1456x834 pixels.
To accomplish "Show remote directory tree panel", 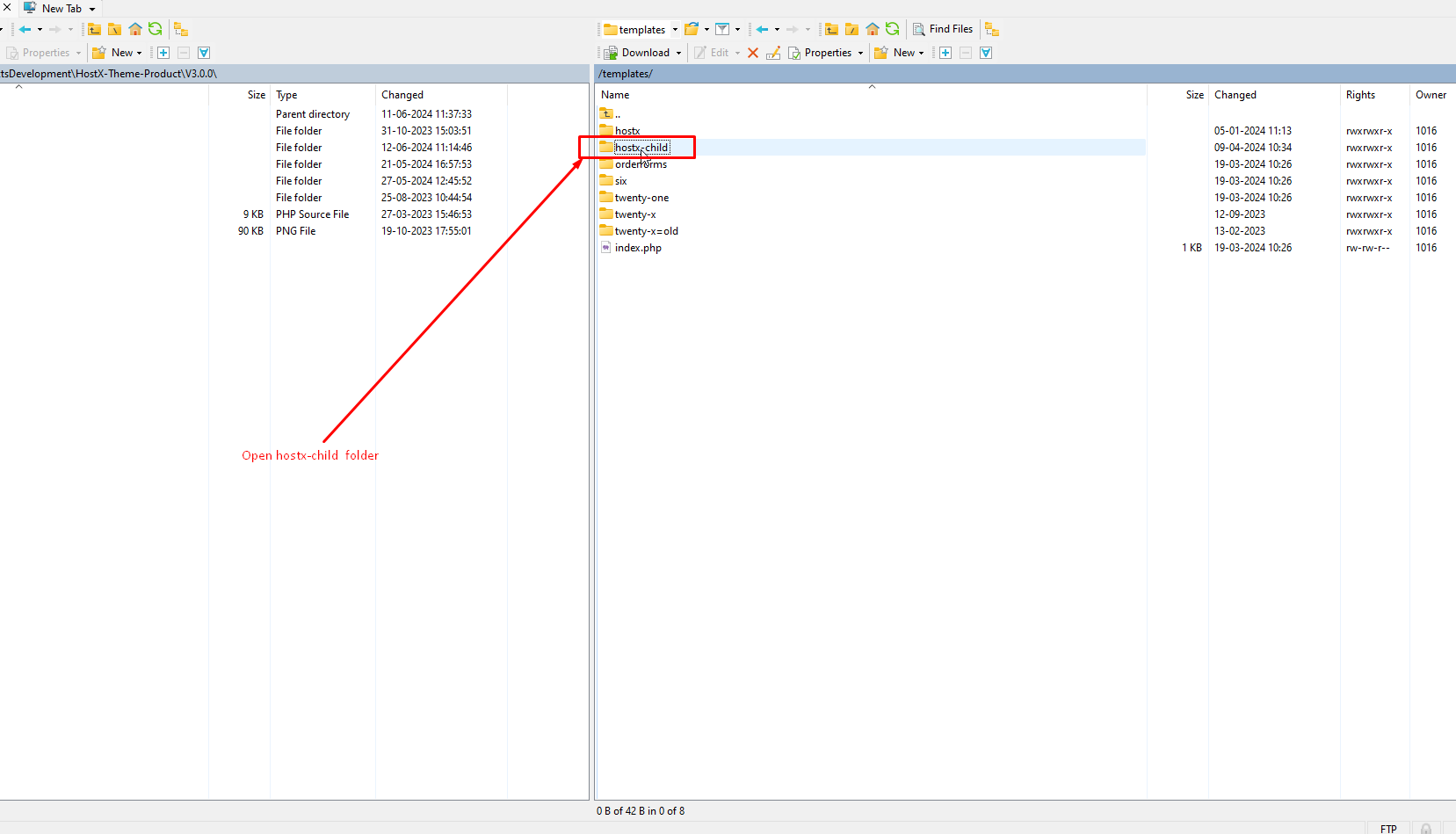I will (992, 29).
